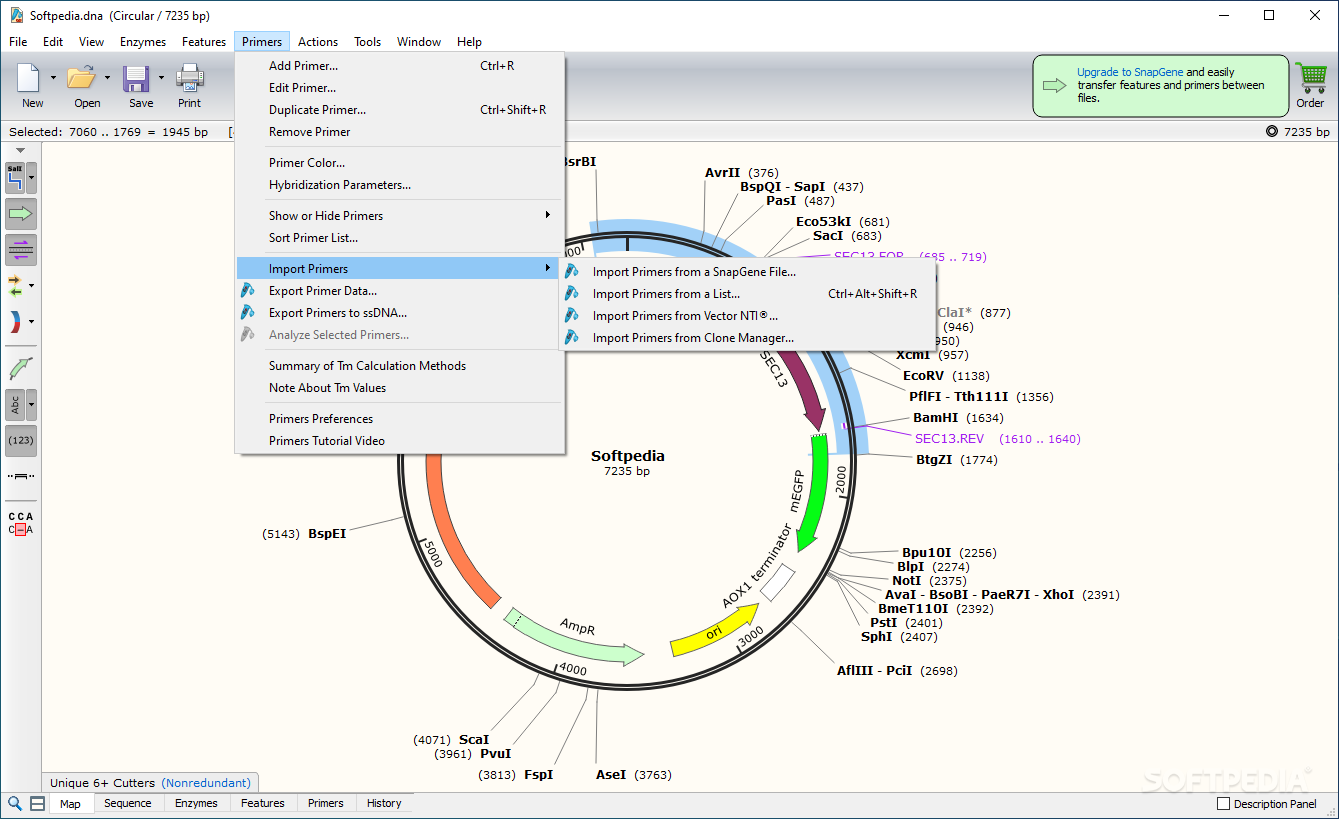Click icon next to Import Primers from Vector NTI
The image size is (1339, 819).
572,316
